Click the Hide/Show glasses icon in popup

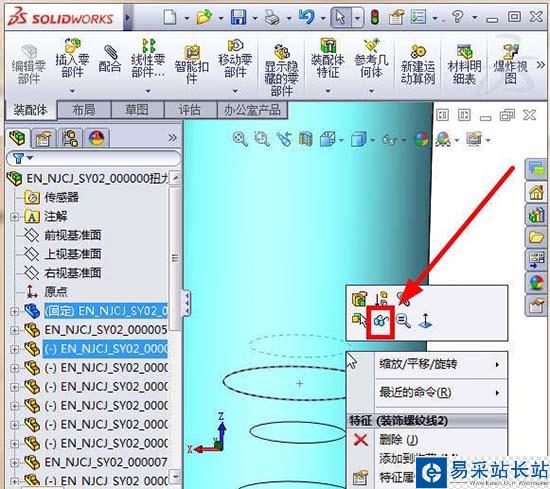[381, 321]
